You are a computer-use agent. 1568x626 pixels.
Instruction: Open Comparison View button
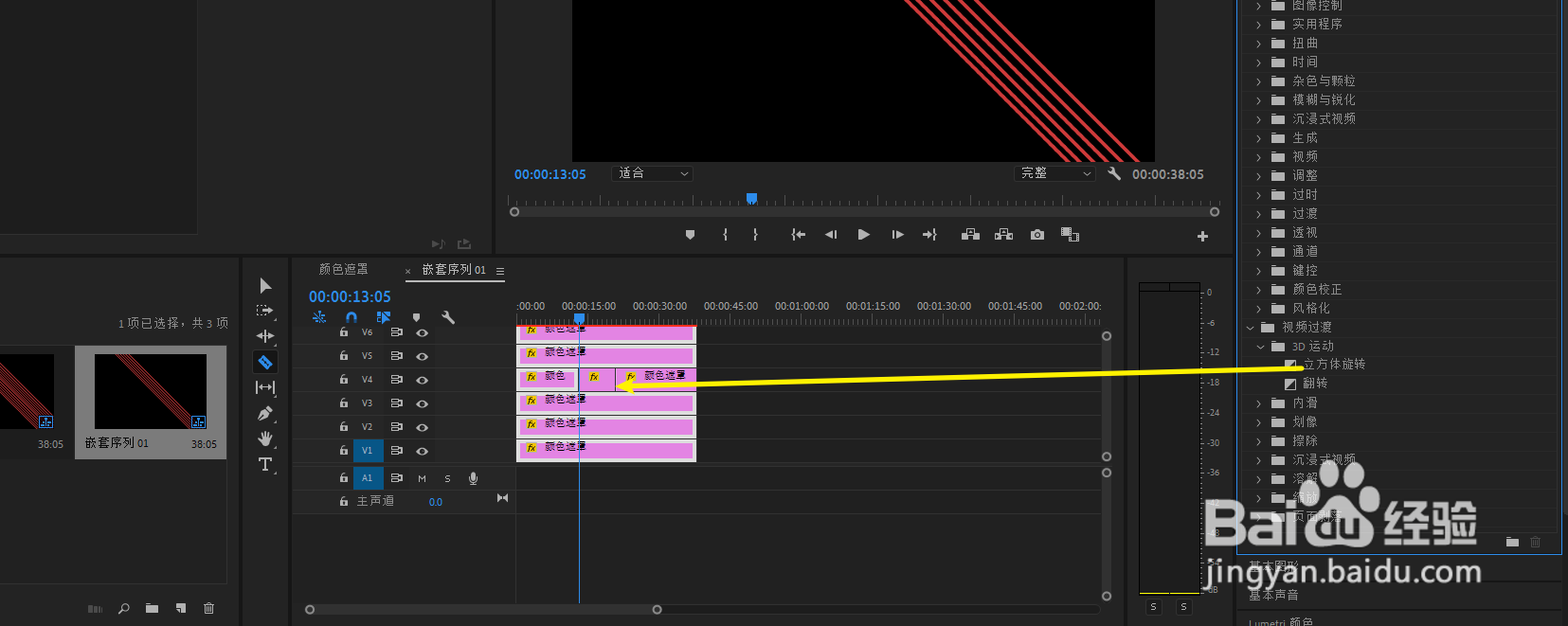pyautogui.click(x=1071, y=235)
